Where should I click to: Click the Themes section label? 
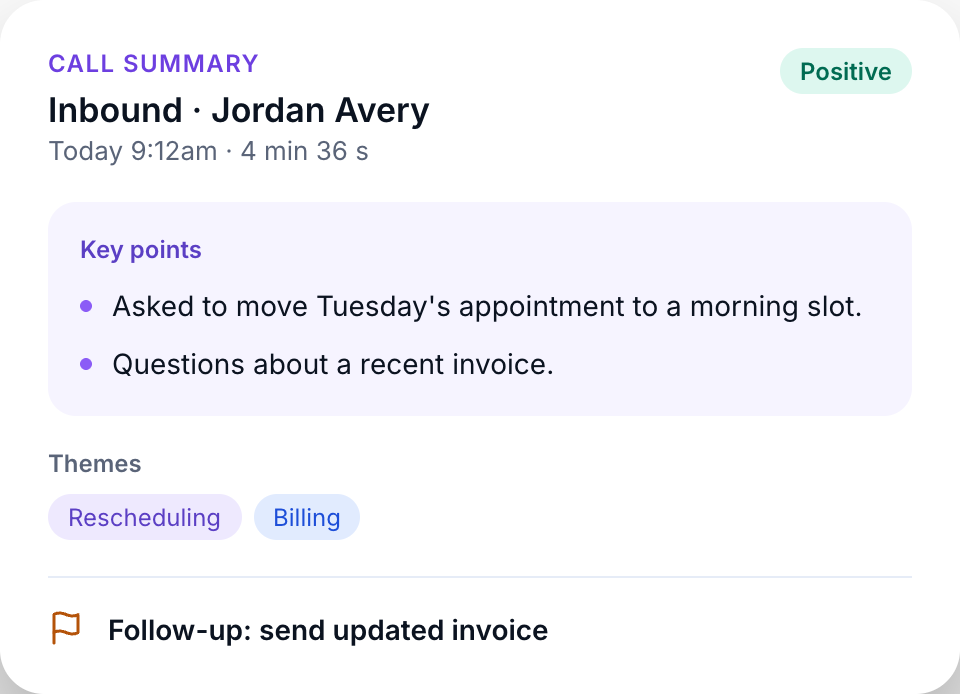95,464
